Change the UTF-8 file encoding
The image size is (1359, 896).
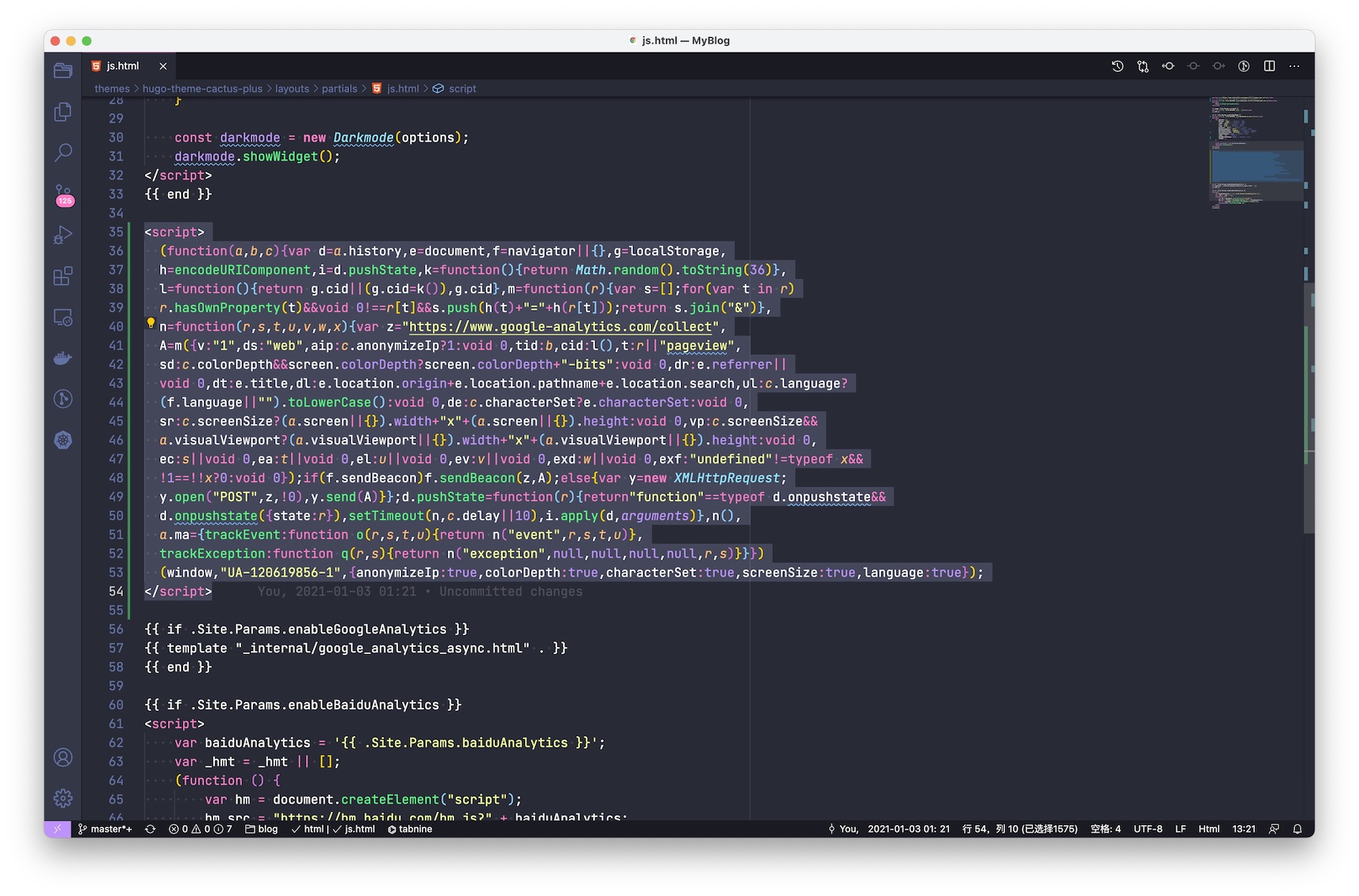pos(1148,829)
